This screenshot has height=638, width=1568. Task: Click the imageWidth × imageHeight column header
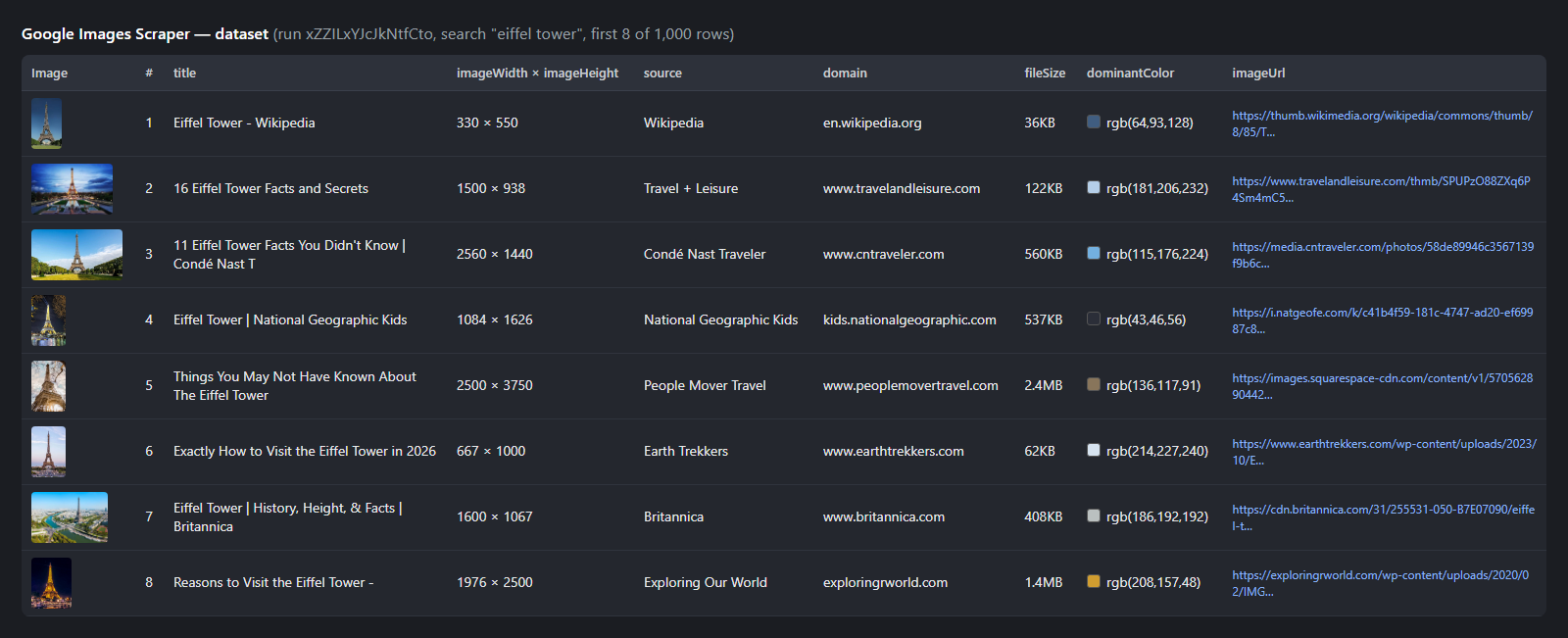(537, 74)
